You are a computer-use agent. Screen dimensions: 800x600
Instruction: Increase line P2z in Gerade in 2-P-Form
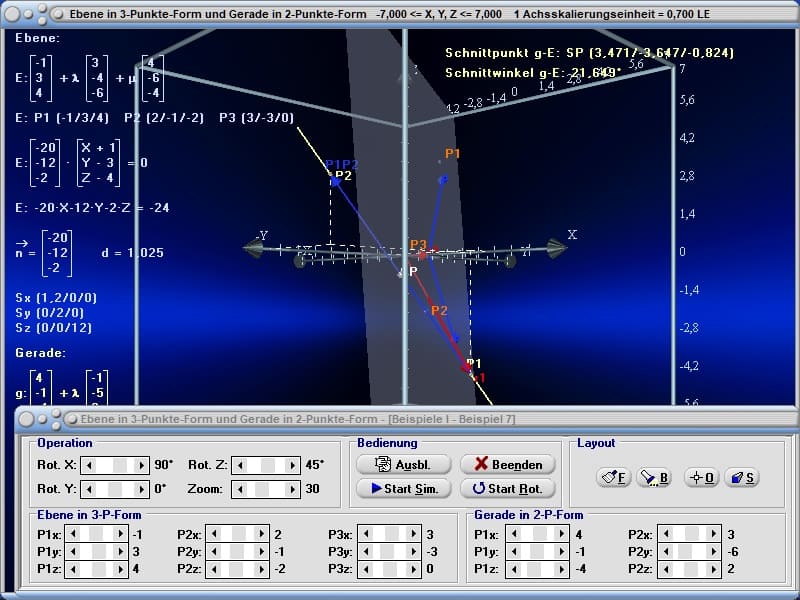[714, 569]
